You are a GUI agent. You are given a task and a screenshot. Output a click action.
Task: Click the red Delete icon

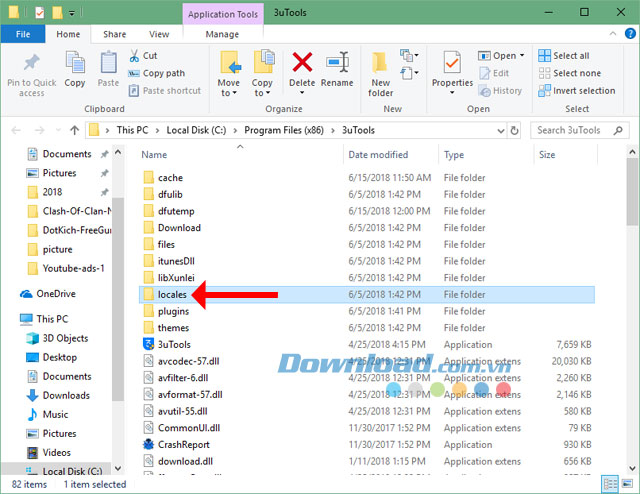pyautogui.click(x=302, y=62)
